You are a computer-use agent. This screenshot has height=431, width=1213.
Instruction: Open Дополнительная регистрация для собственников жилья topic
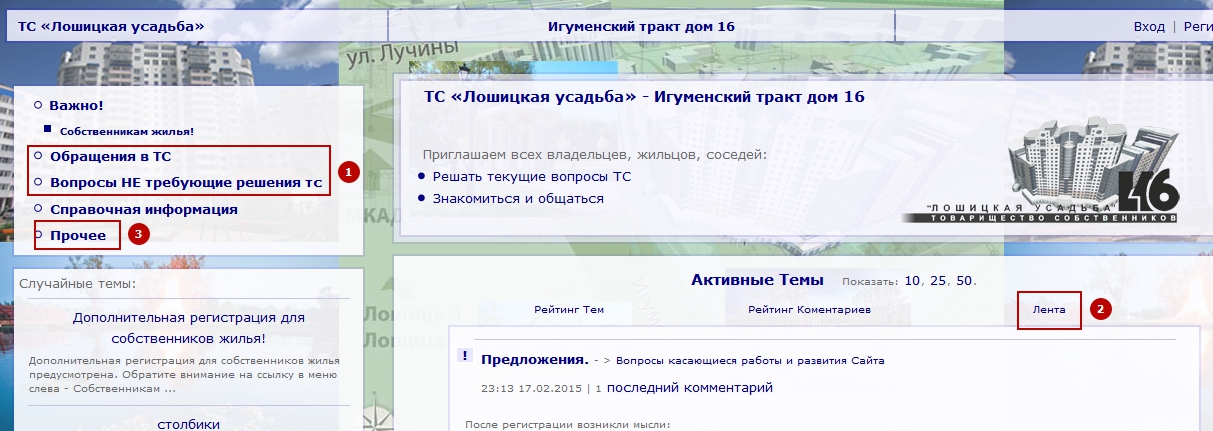pos(188,328)
